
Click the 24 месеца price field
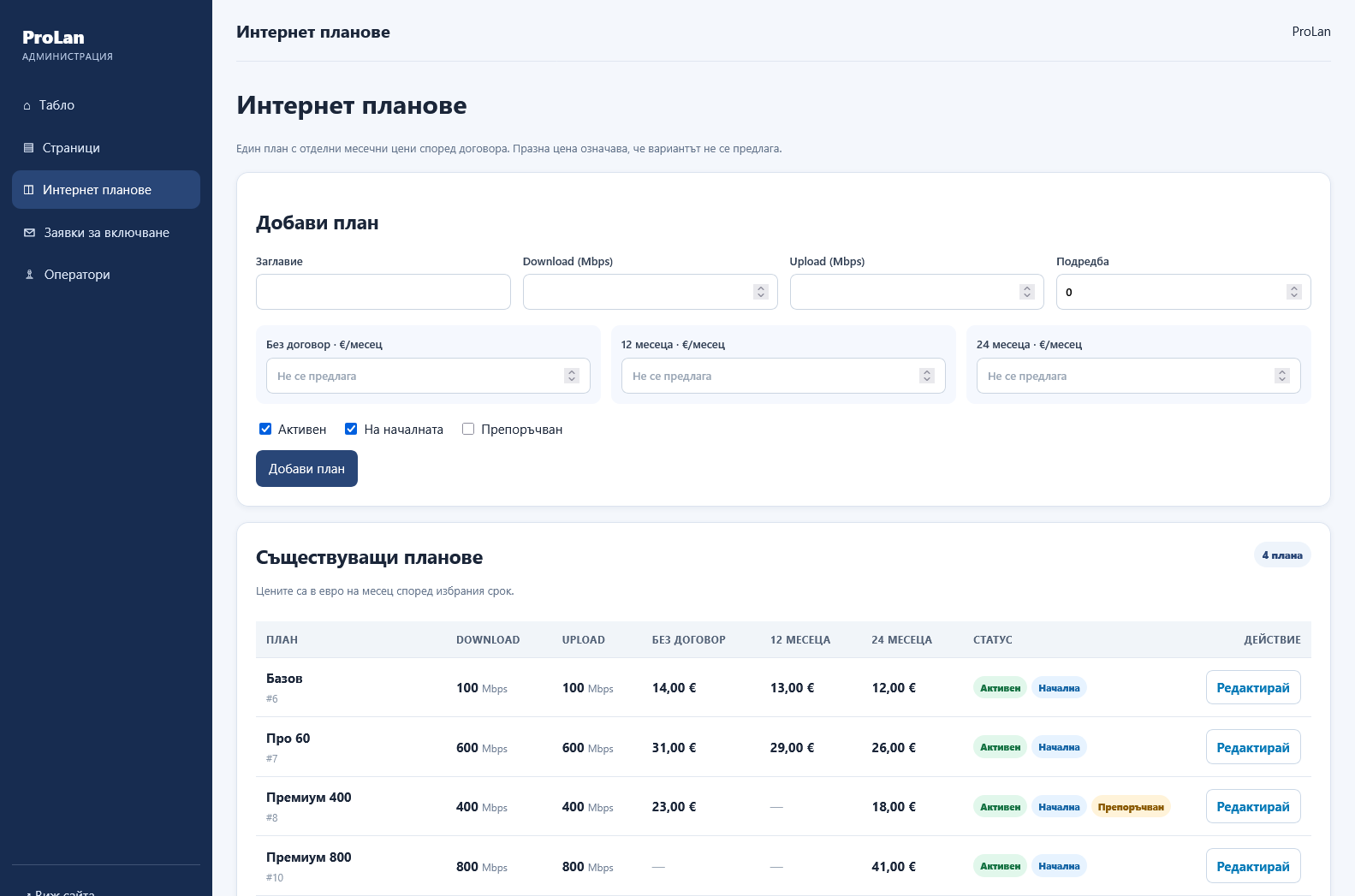[1138, 376]
